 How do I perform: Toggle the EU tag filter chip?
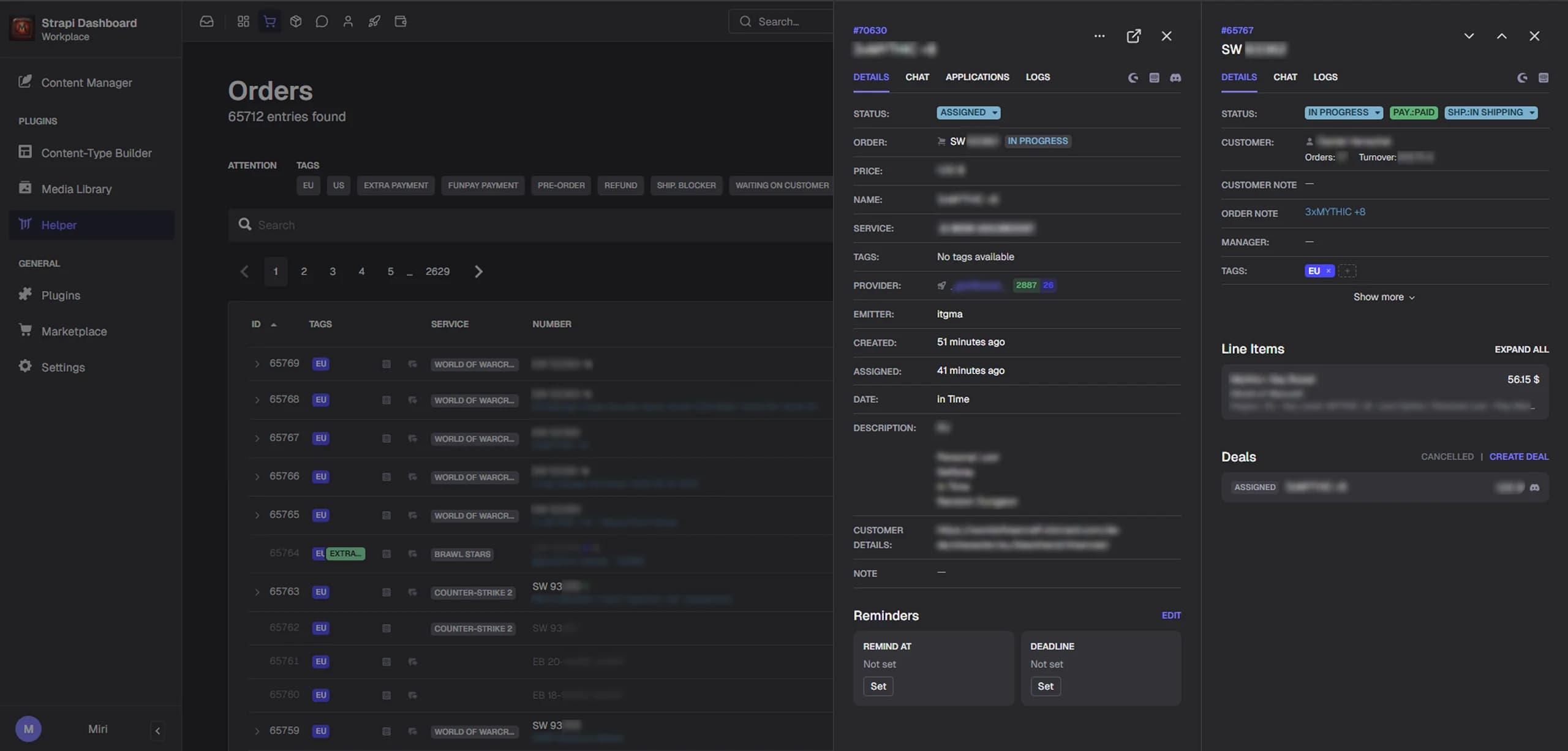tap(308, 185)
